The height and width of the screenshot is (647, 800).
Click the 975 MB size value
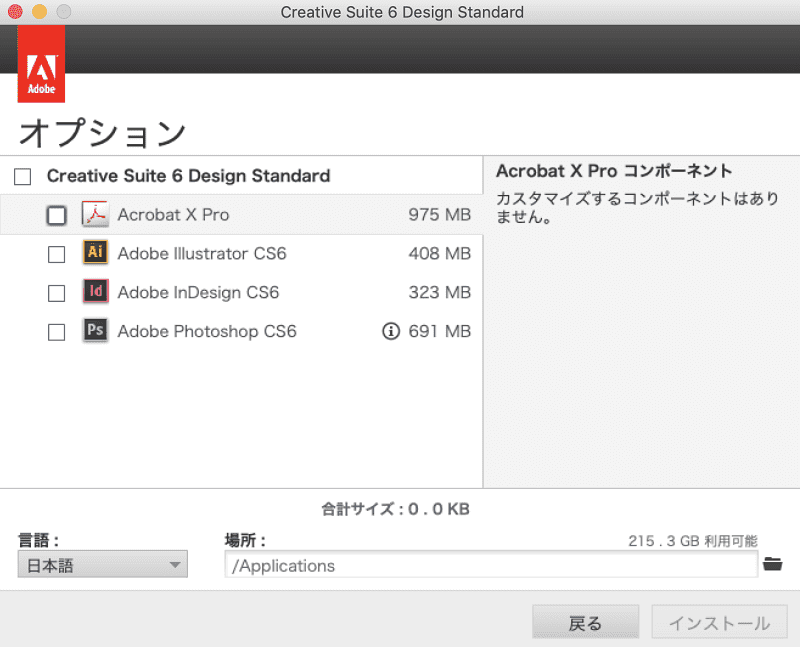(x=439, y=215)
